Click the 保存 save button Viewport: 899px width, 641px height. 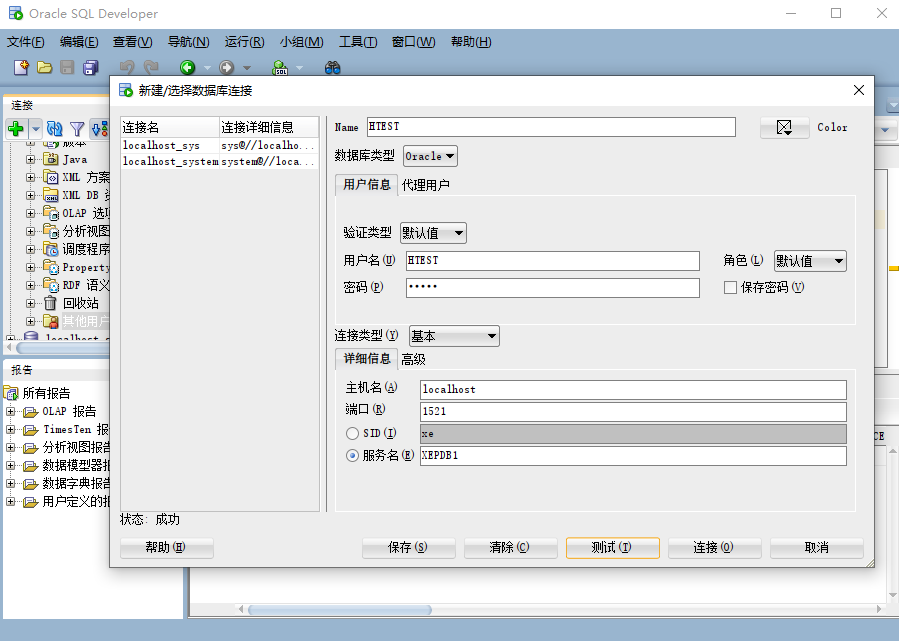coord(408,548)
